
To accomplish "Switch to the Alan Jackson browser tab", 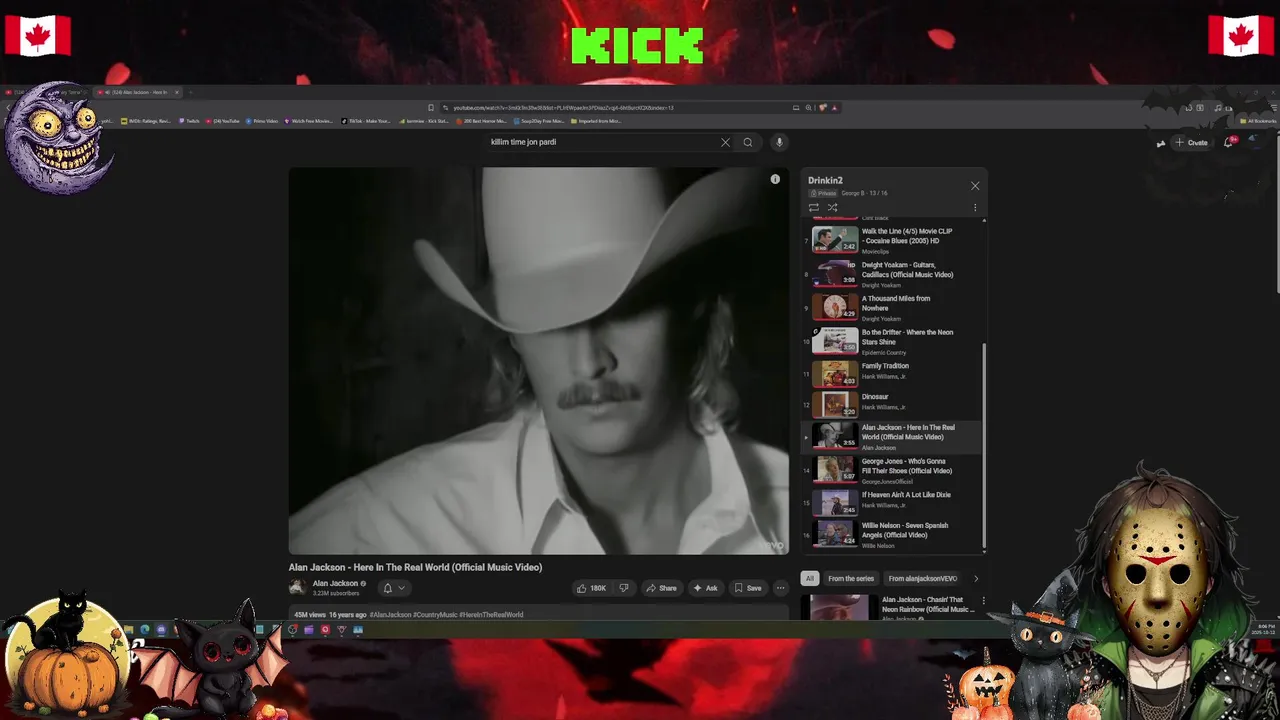I will pyautogui.click(x=140, y=92).
